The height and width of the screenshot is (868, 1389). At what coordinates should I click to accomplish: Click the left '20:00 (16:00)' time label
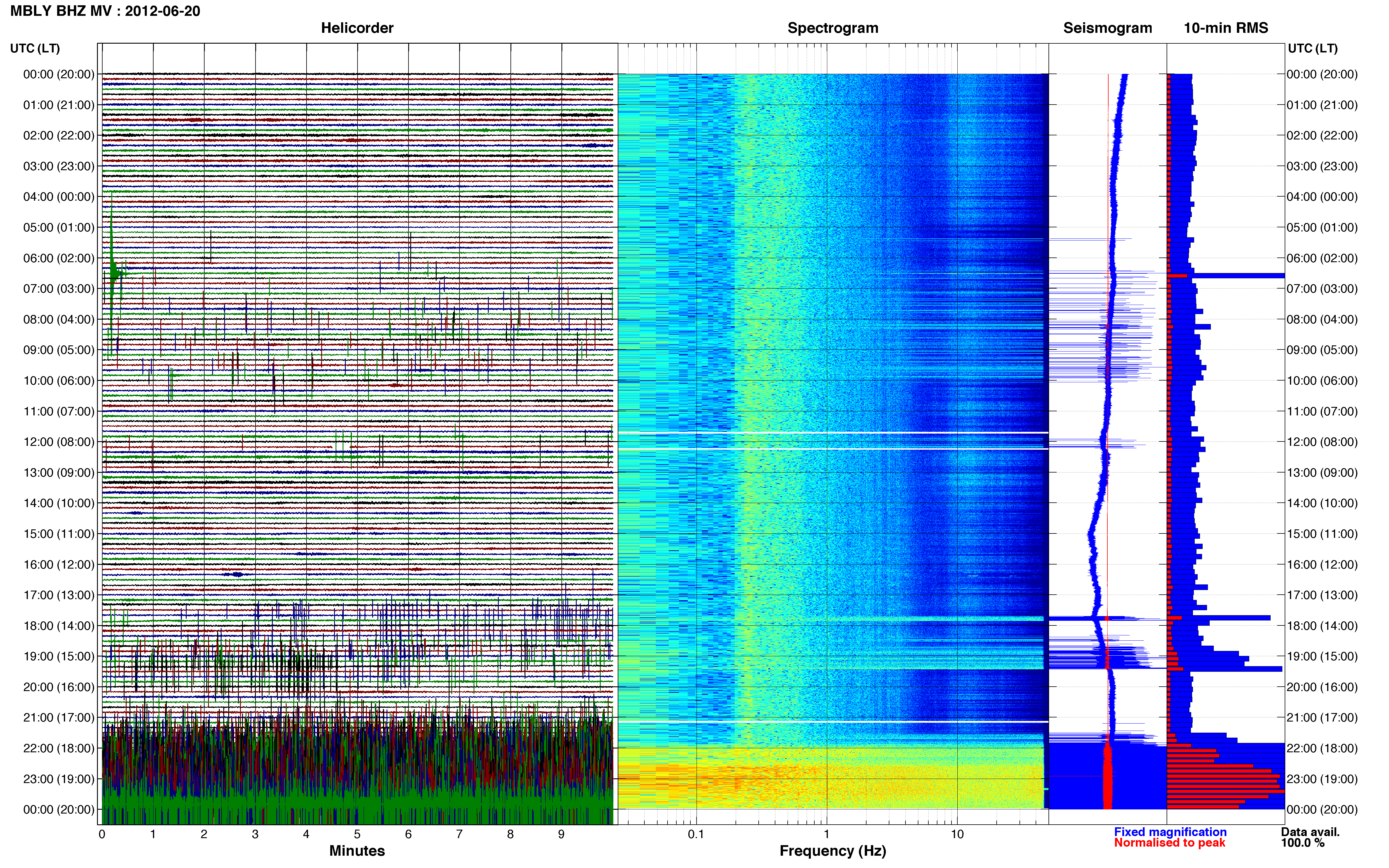pos(59,687)
